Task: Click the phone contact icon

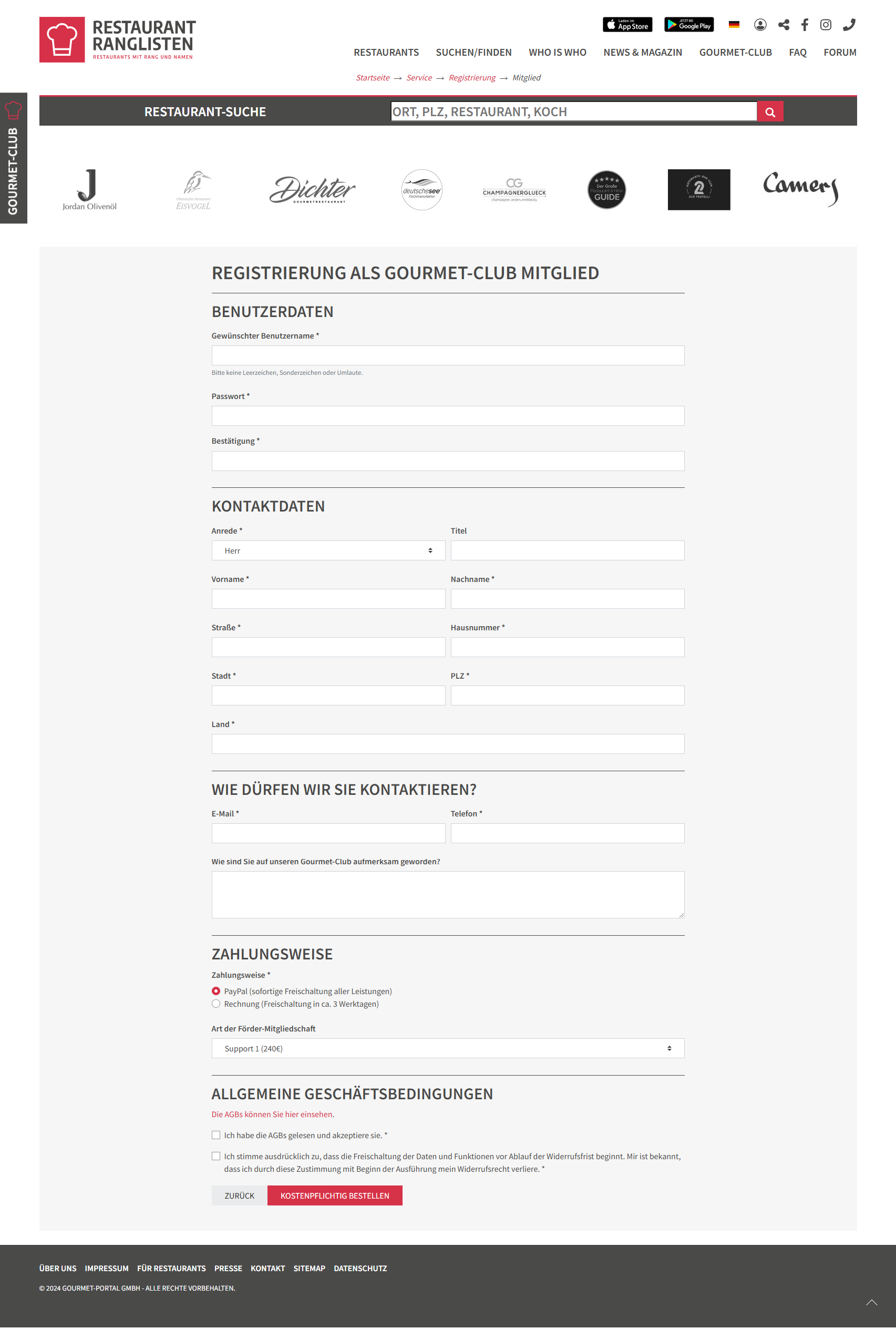Action: pyautogui.click(x=849, y=25)
